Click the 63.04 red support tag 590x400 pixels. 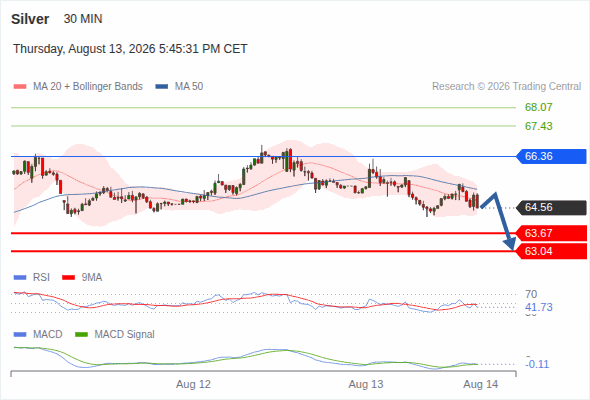551,251
